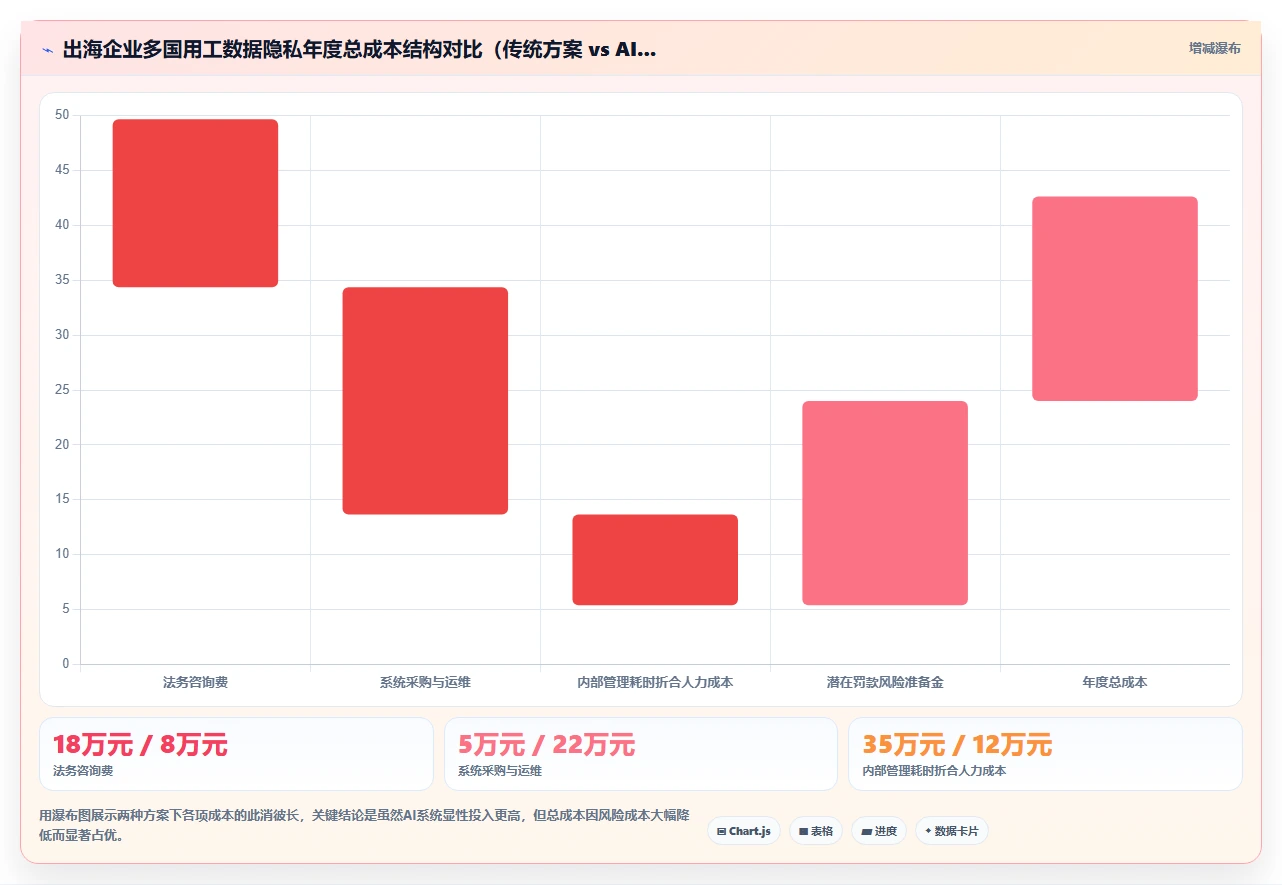Click 内部管理耗时折合人力成本 caption under 35万元 card
This screenshot has width=1282, height=885.
click(934, 771)
